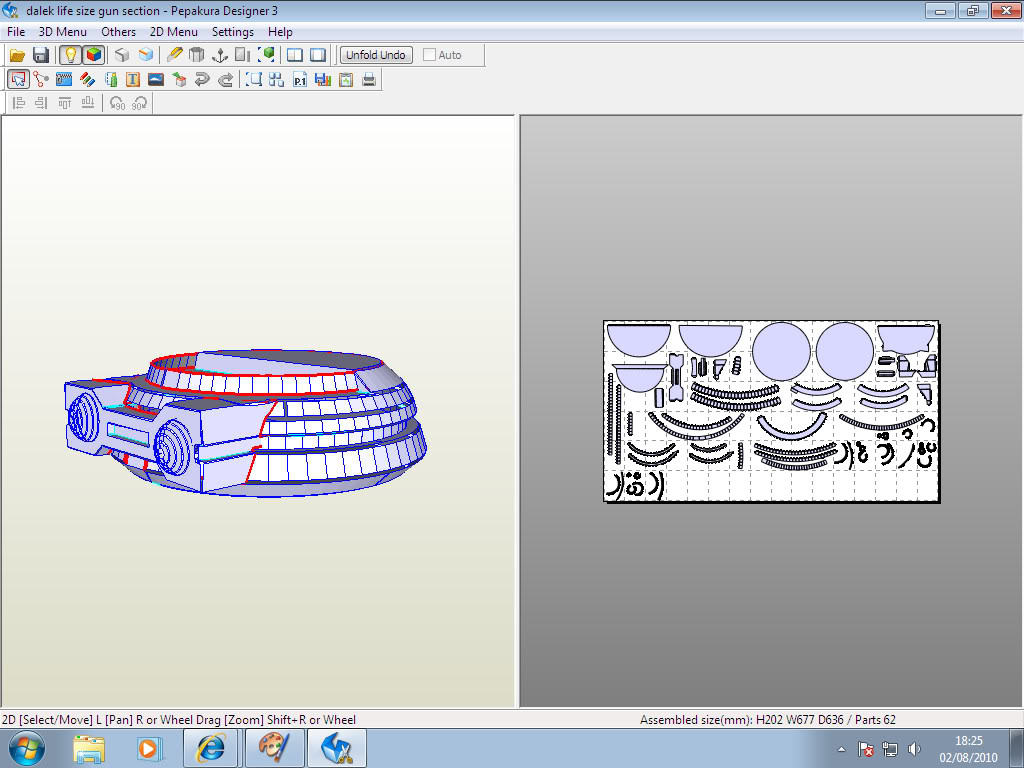The image size is (1024, 768).
Task: Click the Open file folder icon
Action: (x=17, y=55)
